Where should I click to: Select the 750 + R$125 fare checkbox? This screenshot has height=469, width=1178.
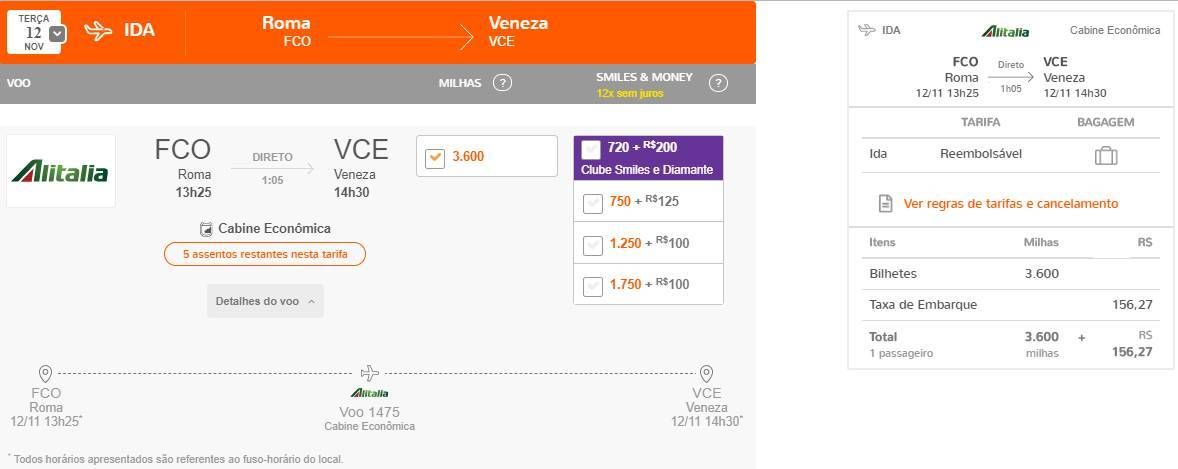(593, 203)
